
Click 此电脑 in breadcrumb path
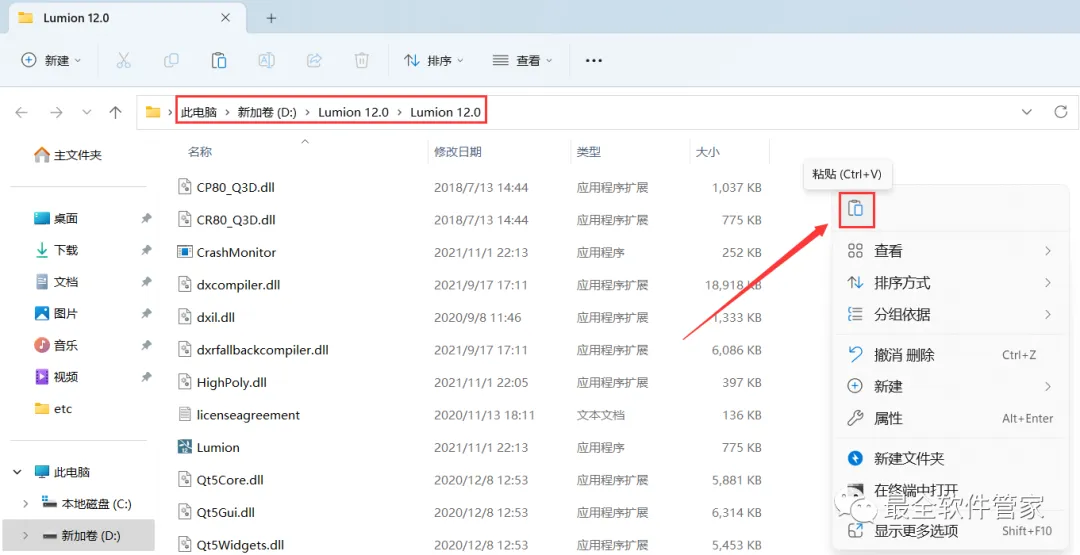point(198,112)
